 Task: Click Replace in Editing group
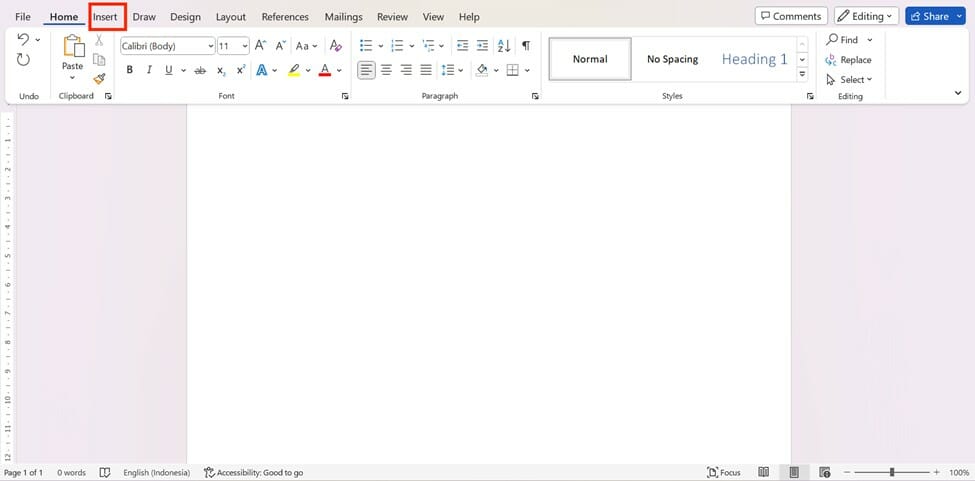pos(848,60)
